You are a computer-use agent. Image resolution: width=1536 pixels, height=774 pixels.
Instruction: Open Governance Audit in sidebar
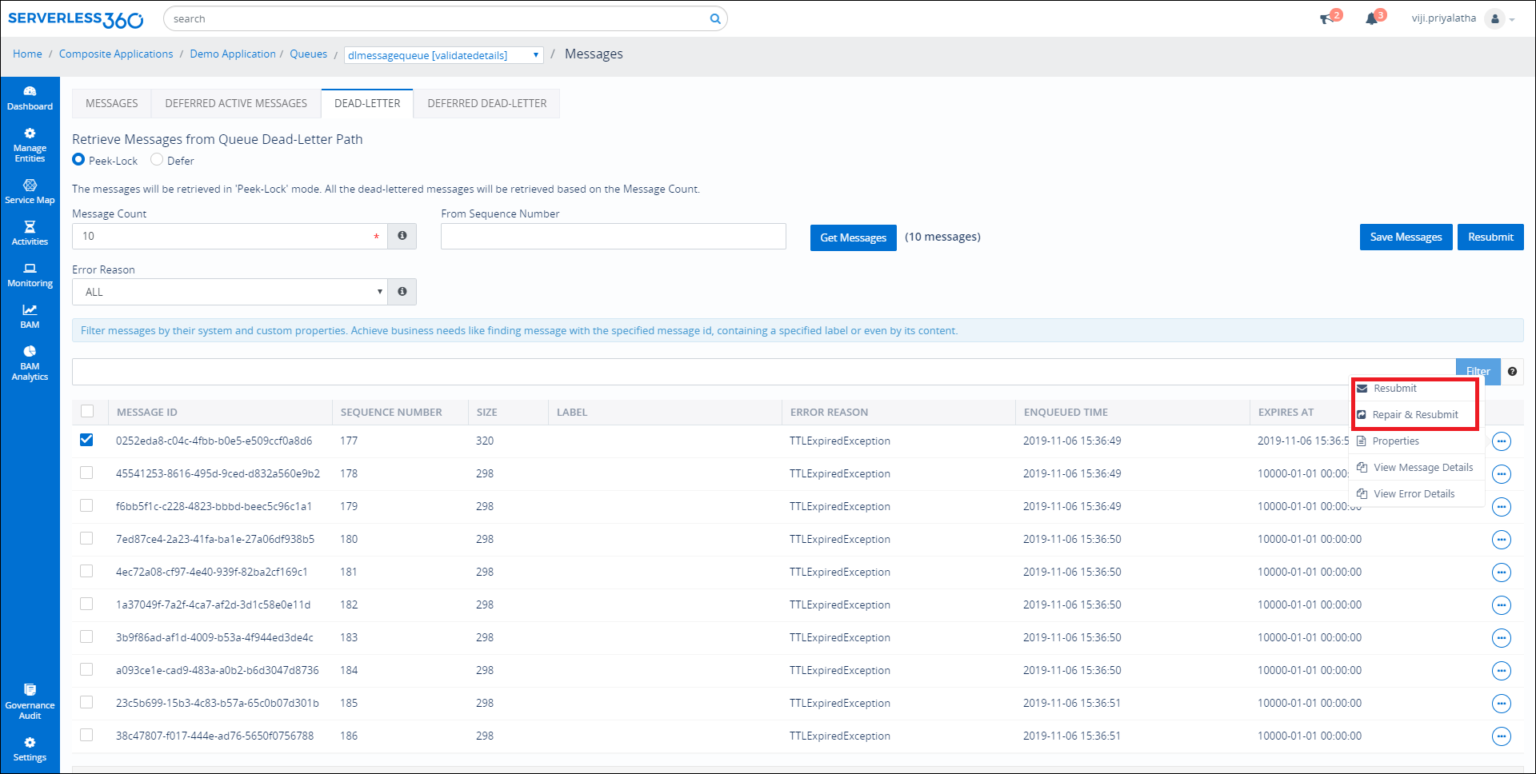(x=29, y=702)
